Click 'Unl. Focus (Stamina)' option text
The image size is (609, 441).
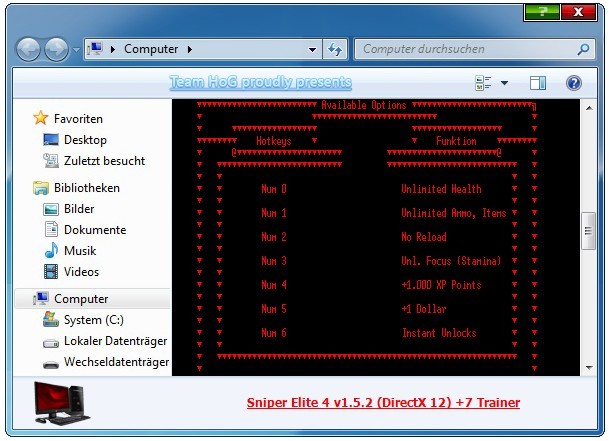pos(451,261)
